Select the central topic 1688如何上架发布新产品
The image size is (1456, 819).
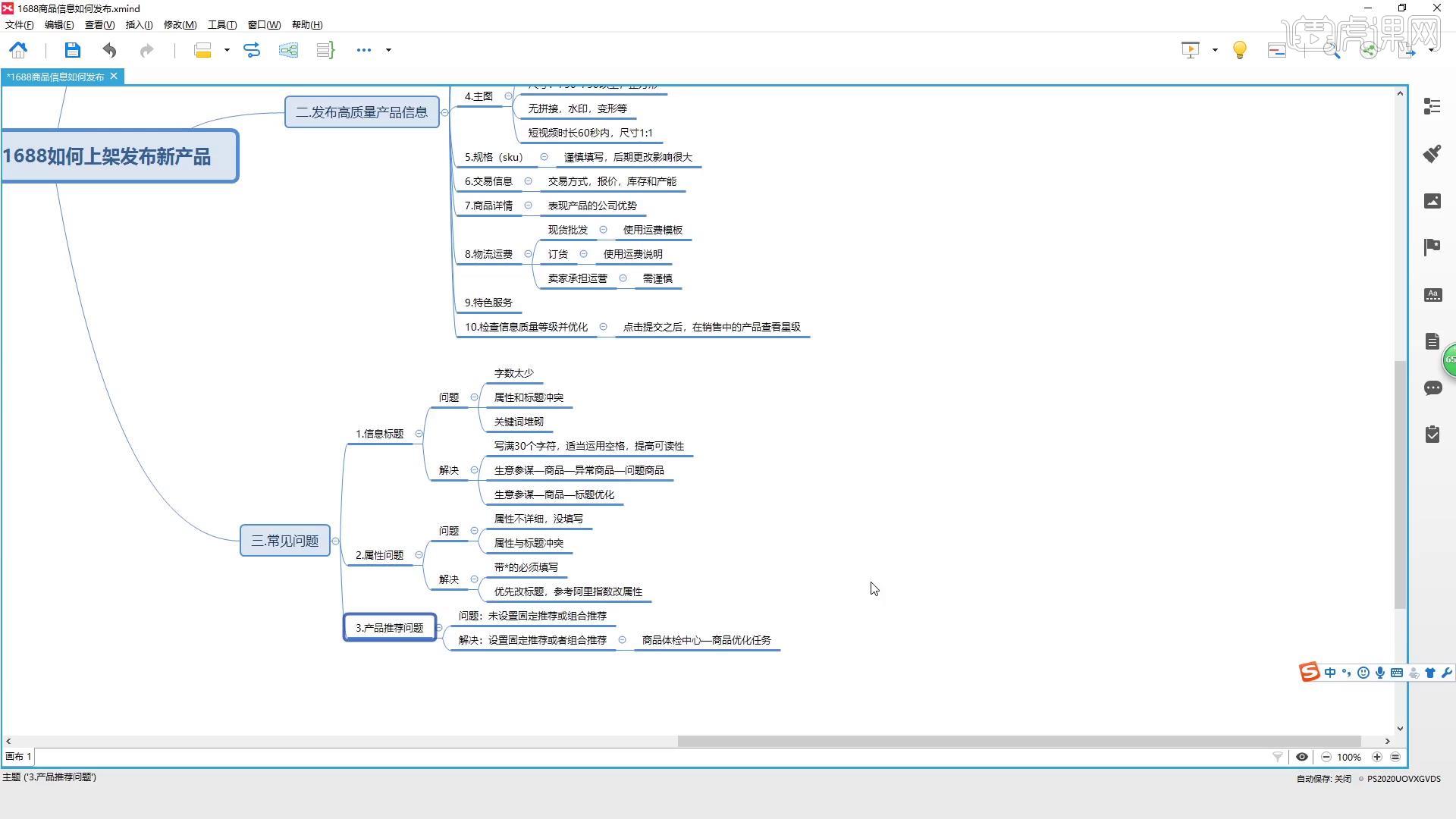(119, 156)
